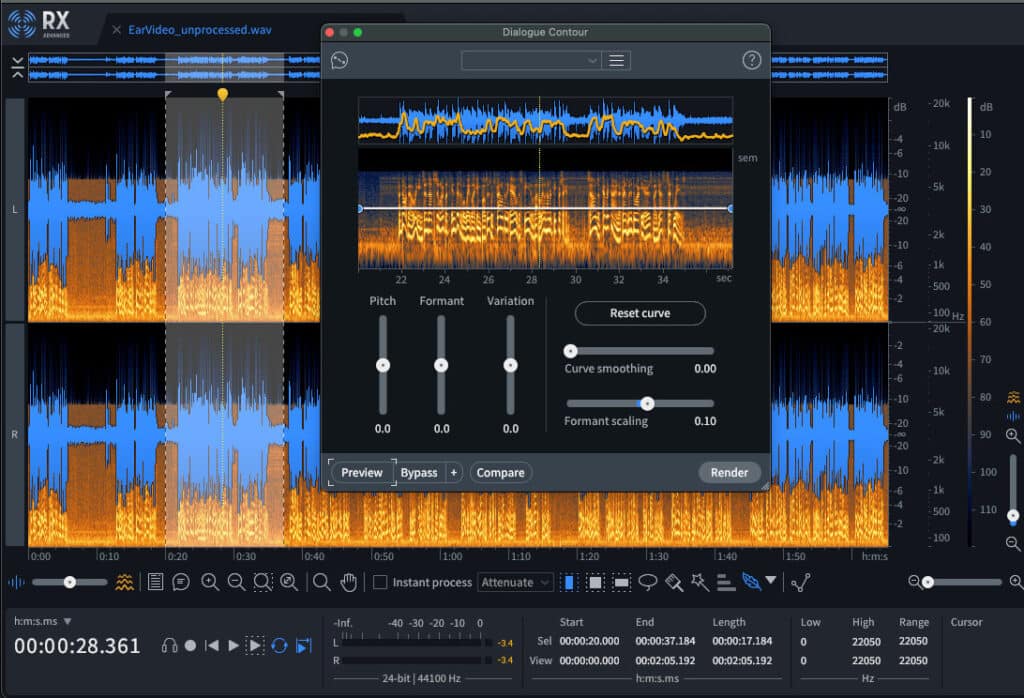Expand the Dialogue Contour preset dropdown
Image resolution: width=1024 pixels, height=698 pixels.
click(531, 61)
